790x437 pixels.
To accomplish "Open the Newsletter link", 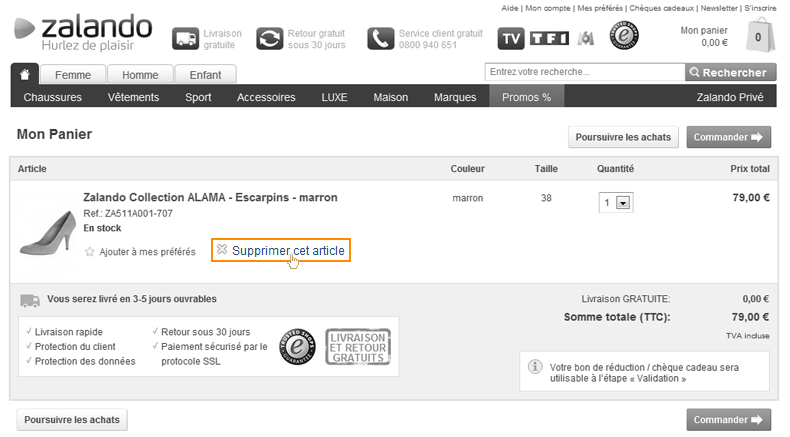I will 719,8.
